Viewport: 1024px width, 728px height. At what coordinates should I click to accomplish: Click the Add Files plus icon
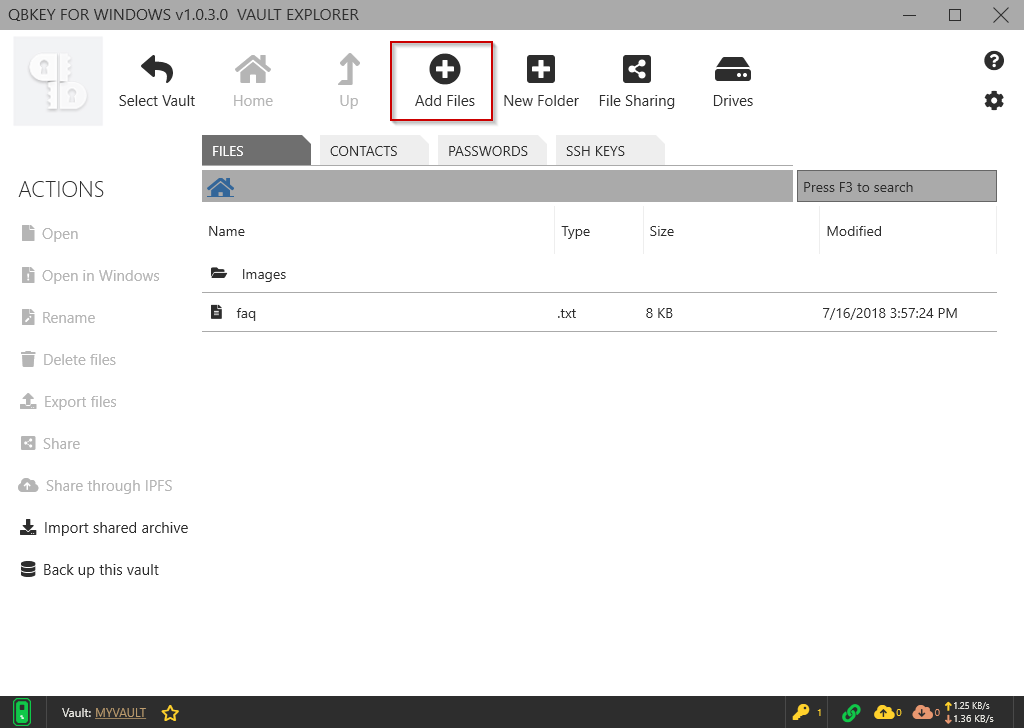point(445,69)
